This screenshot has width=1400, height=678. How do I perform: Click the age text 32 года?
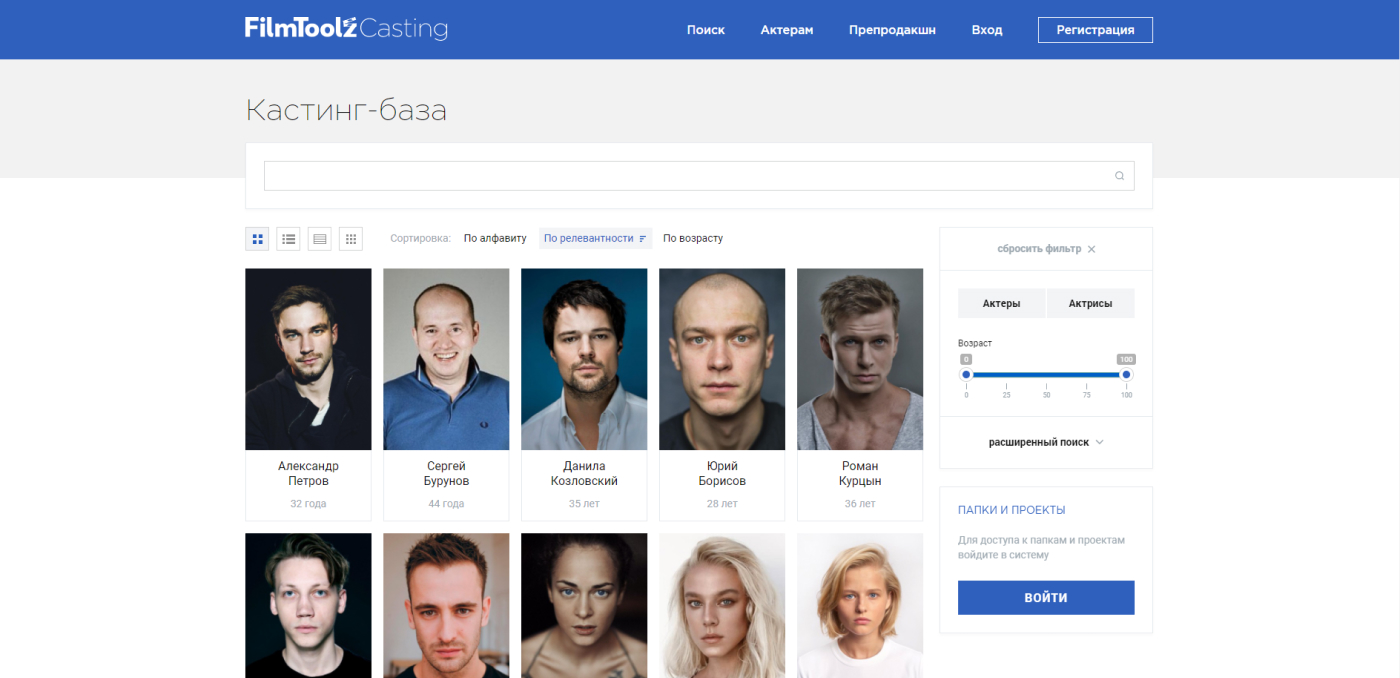pos(308,504)
